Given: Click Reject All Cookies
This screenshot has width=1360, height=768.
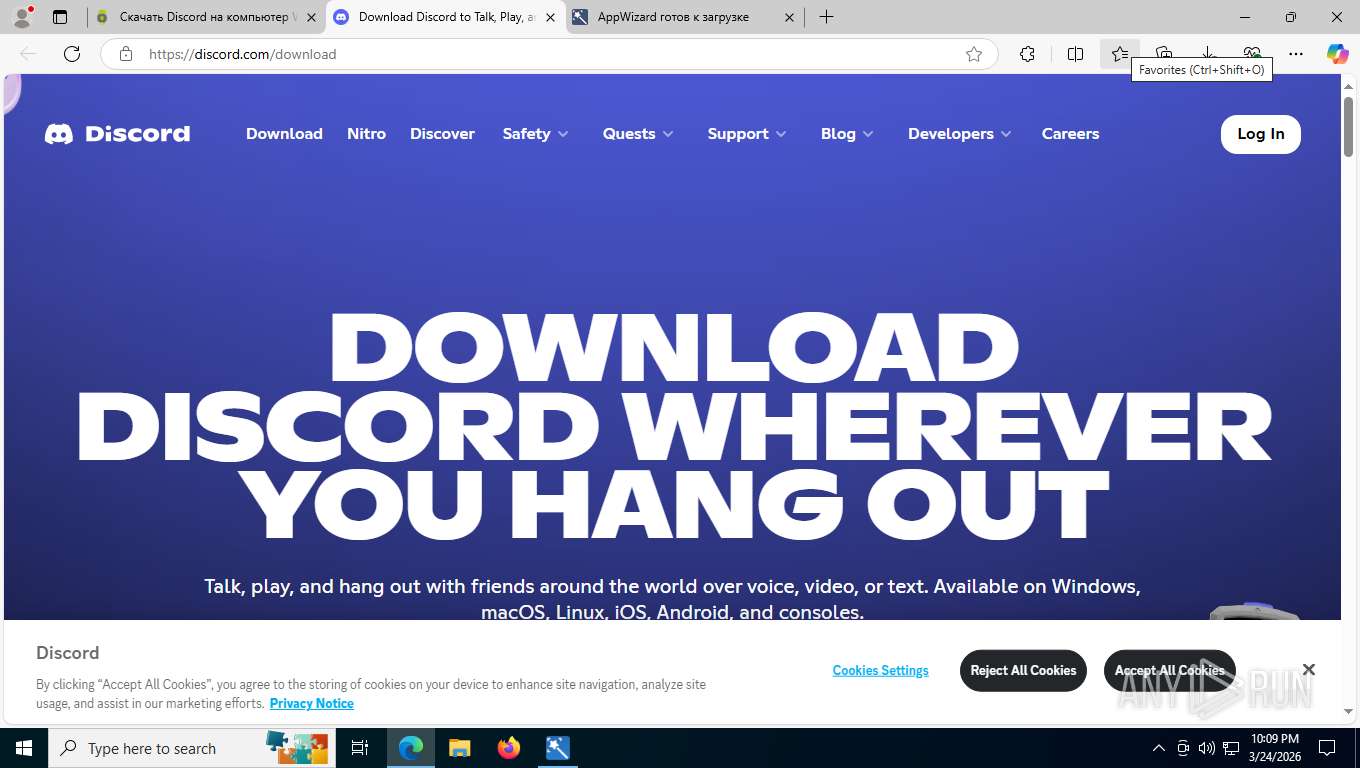Looking at the screenshot, I should click(1023, 670).
